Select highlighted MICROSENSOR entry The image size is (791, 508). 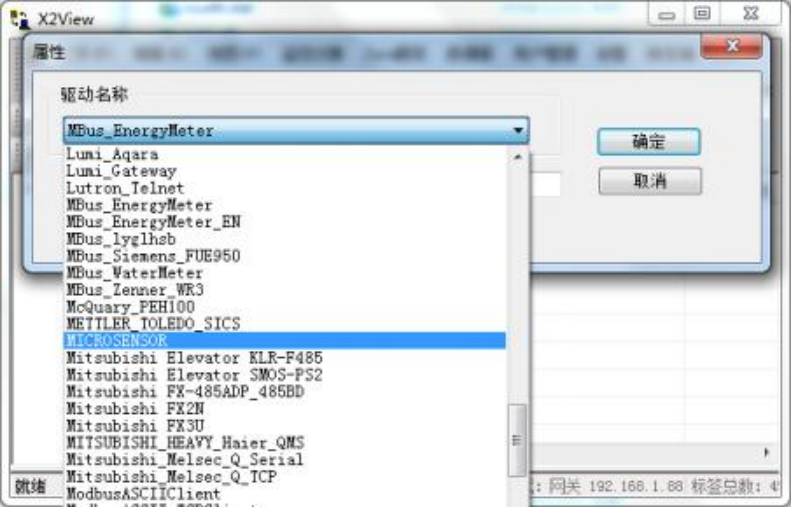coord(285,341)
